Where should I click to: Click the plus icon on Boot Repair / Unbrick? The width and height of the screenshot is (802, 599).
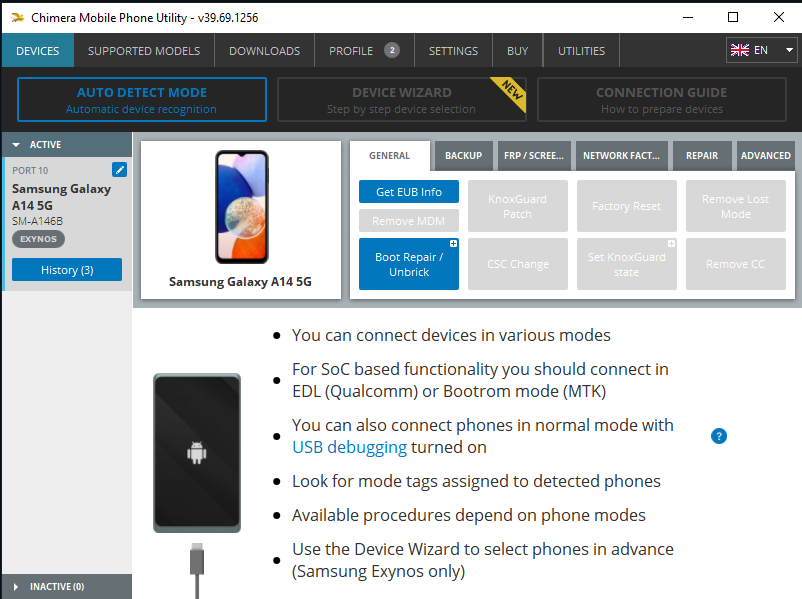coord(453,243)
